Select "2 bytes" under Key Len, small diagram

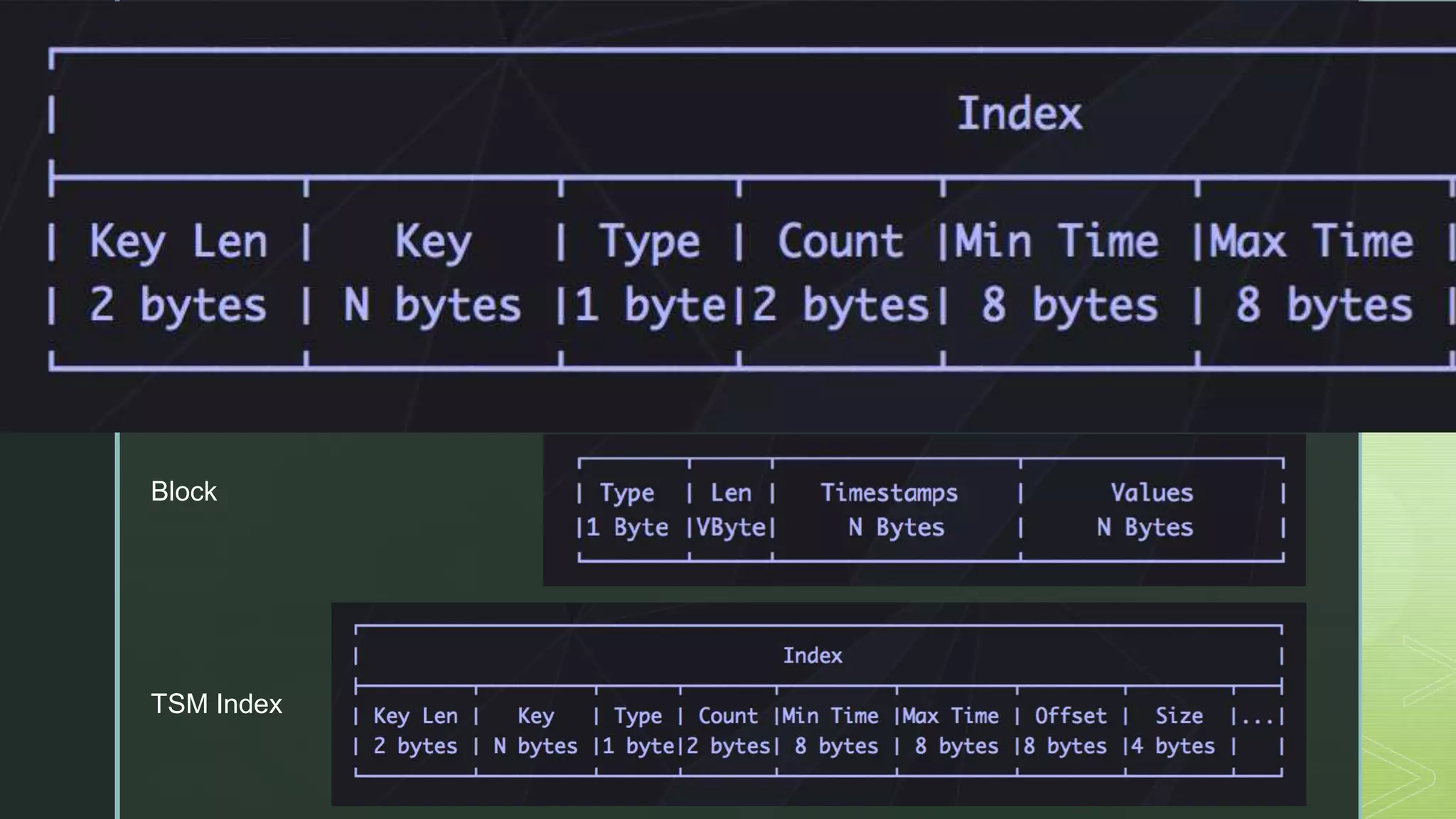coord(415,746)
